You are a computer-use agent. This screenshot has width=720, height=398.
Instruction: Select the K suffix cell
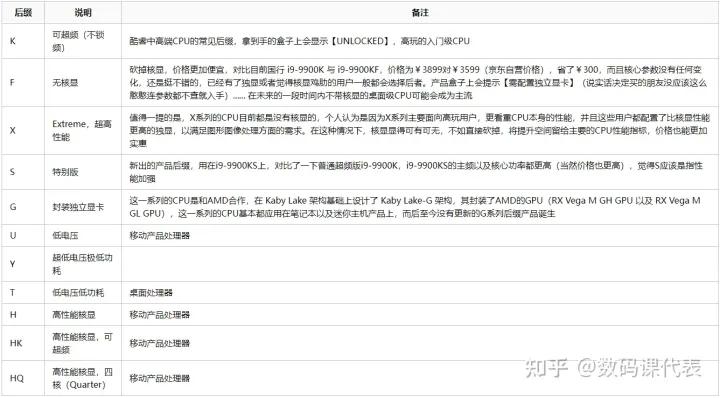23,41
